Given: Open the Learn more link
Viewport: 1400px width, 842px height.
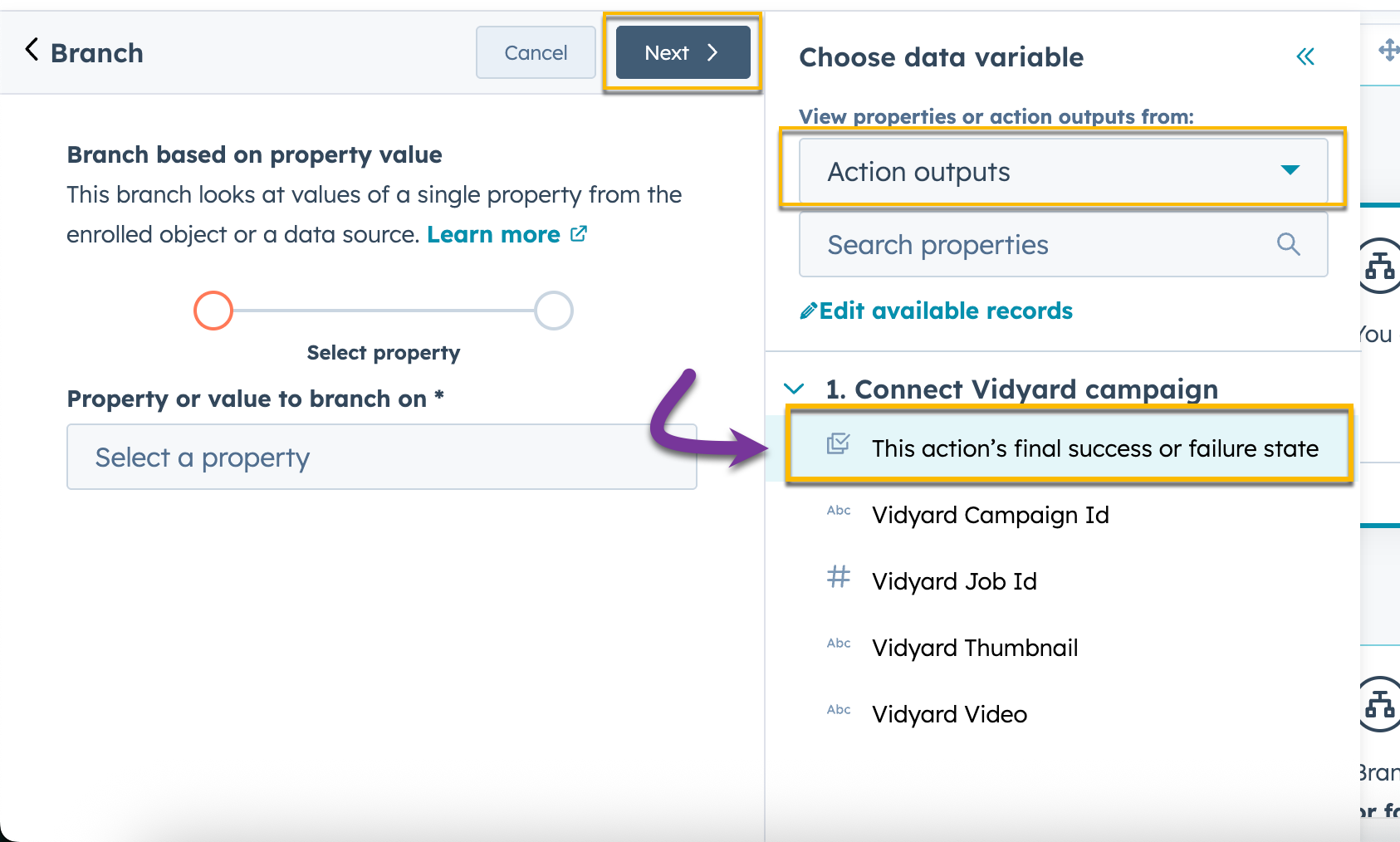Looking at the screenshot, I should [494, 234].
